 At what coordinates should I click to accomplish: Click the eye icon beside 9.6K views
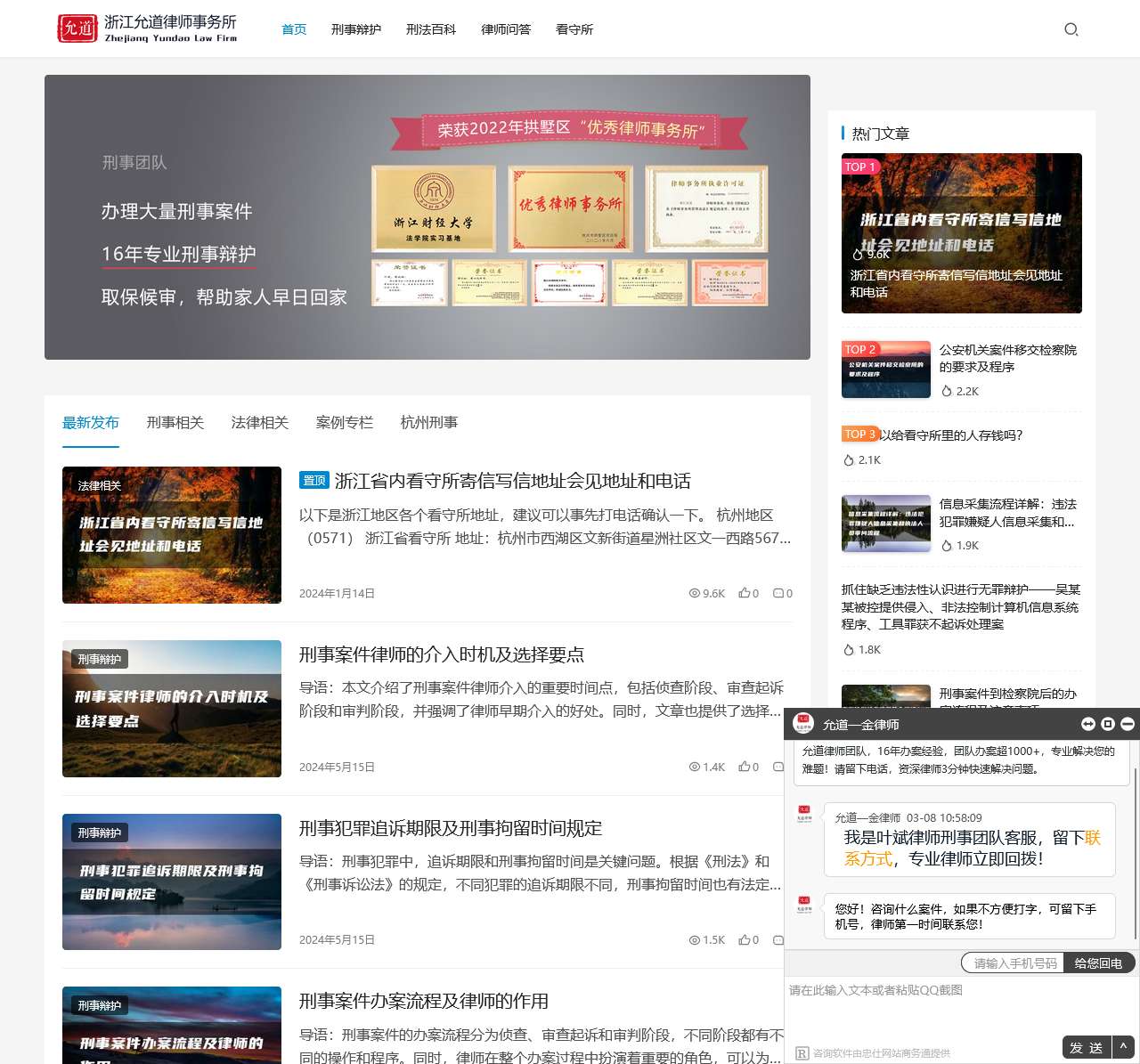695,593
